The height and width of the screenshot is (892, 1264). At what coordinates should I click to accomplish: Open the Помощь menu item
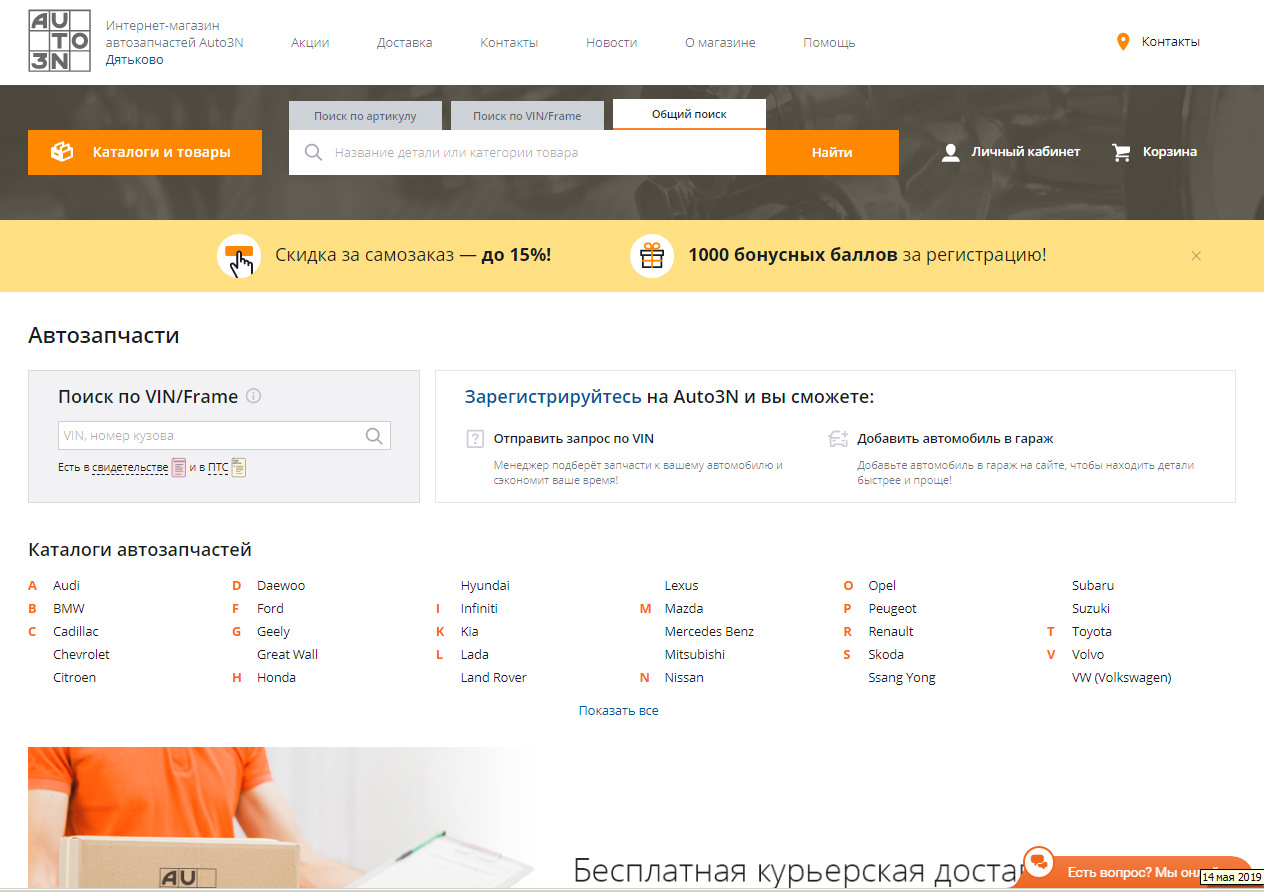(829, 42)
